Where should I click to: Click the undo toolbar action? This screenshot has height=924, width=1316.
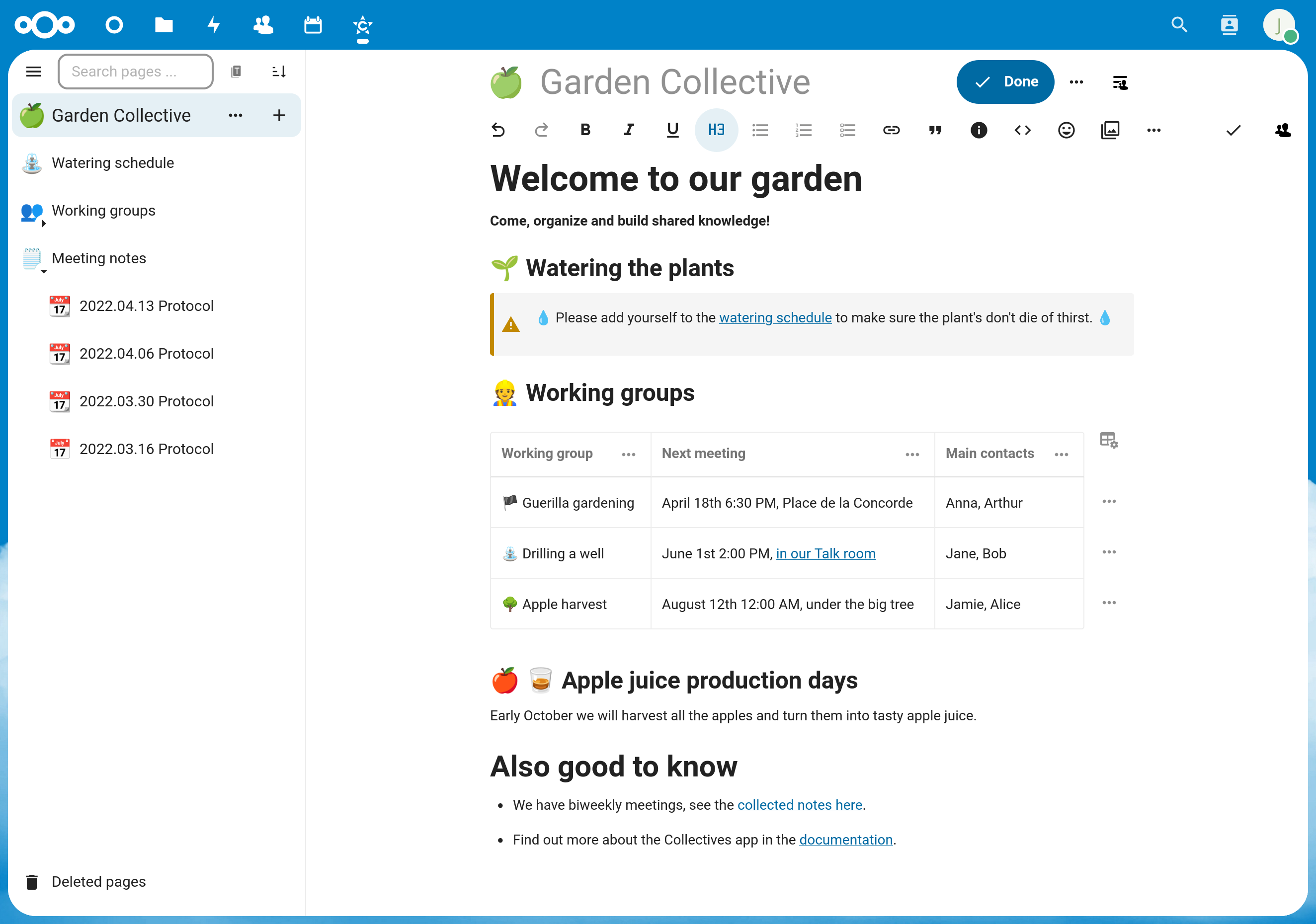(x=498, y=130)
